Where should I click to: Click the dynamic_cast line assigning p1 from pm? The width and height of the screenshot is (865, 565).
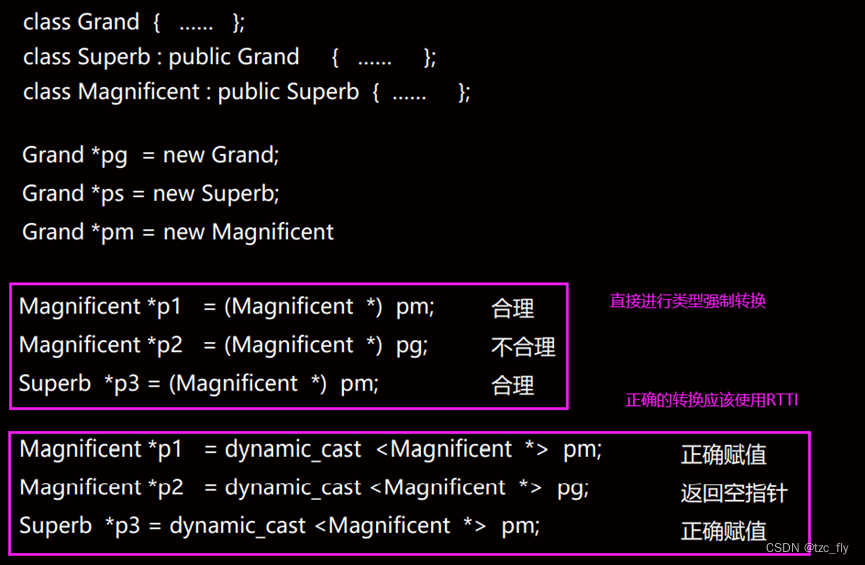click(311, 450)
